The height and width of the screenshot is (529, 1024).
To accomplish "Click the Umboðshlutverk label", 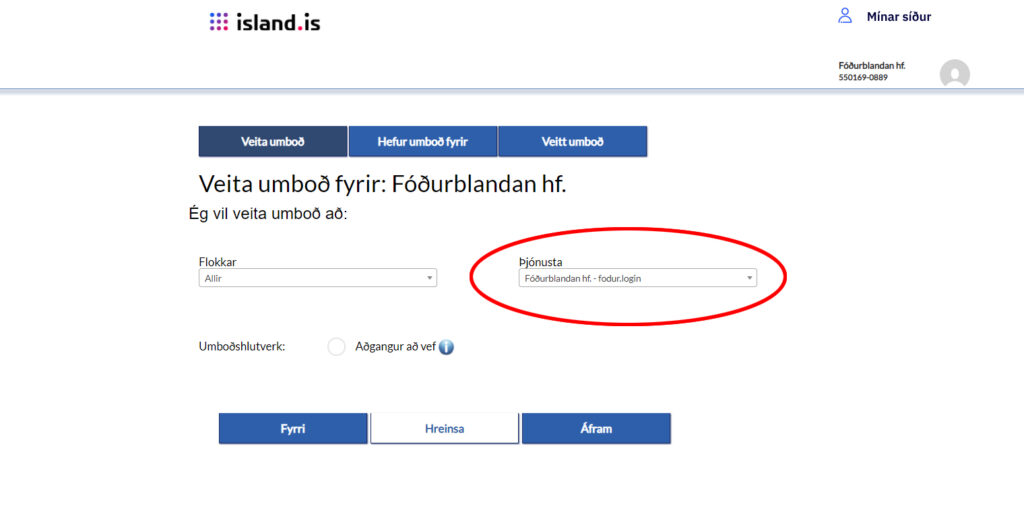I will pyautogui.click(x=242, y=346).
